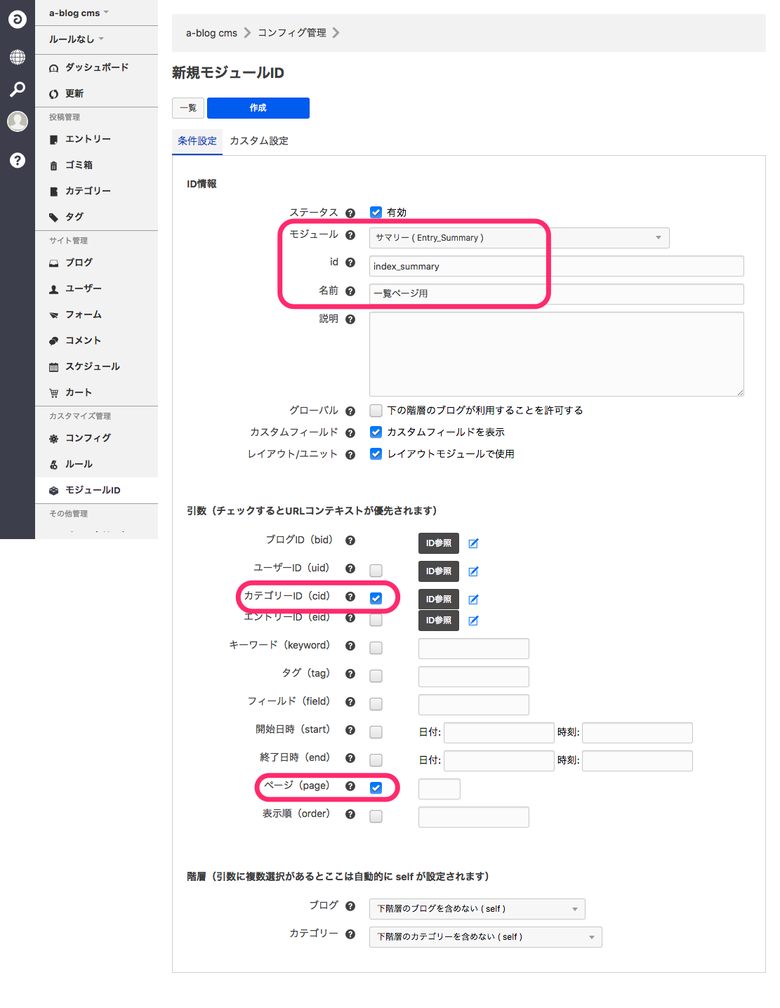780x1008 pixels.
Task: Click the globe icon in the left rail
Action: (17, 55)
